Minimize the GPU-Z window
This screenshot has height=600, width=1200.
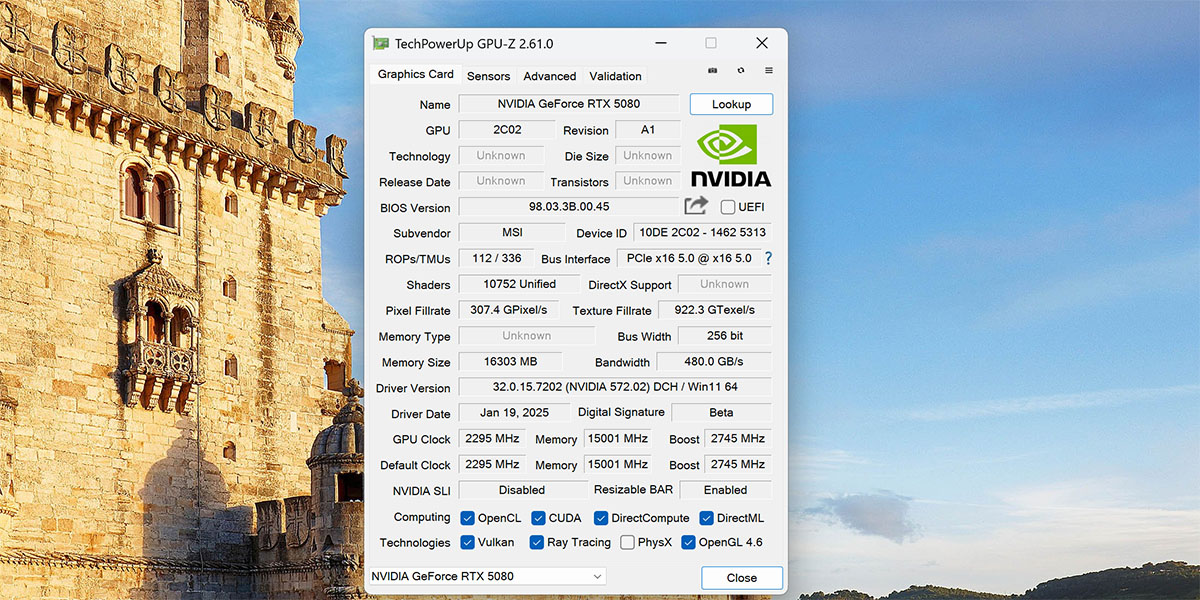coord(660,43)
